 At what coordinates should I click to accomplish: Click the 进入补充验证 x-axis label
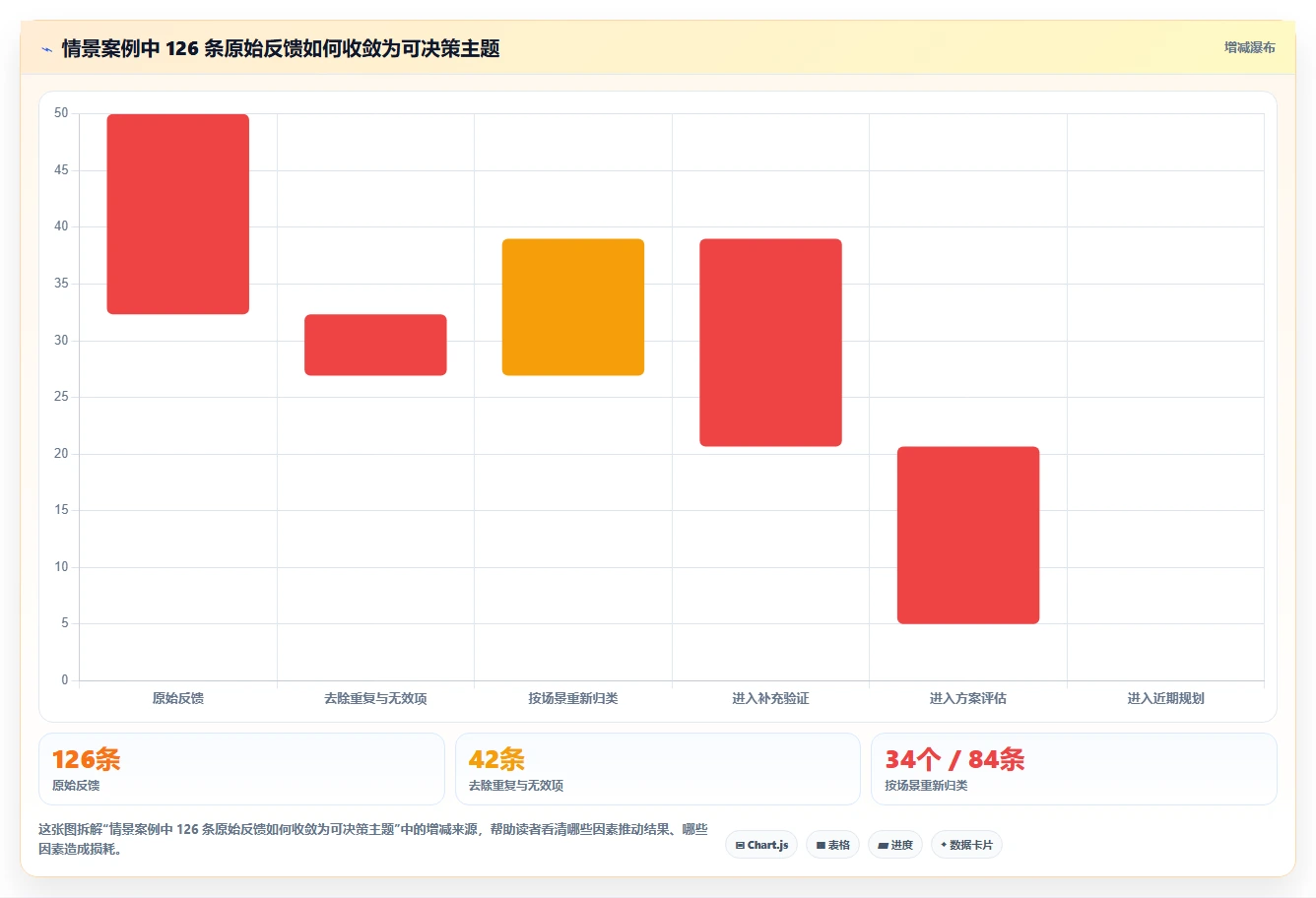click(x=770, y=698)
